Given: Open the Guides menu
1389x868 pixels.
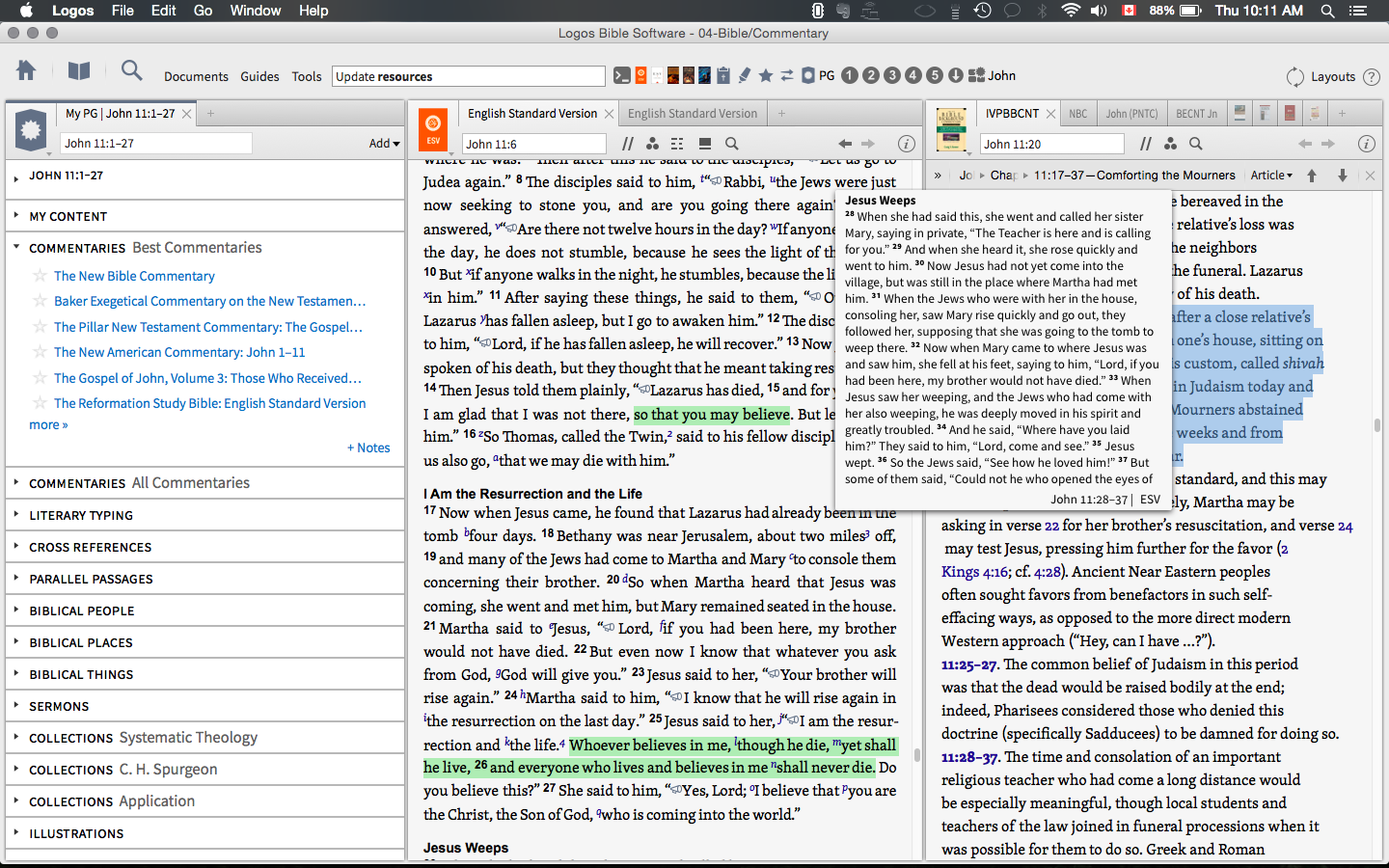Looking at the screenshot, I should coord(259,76).
